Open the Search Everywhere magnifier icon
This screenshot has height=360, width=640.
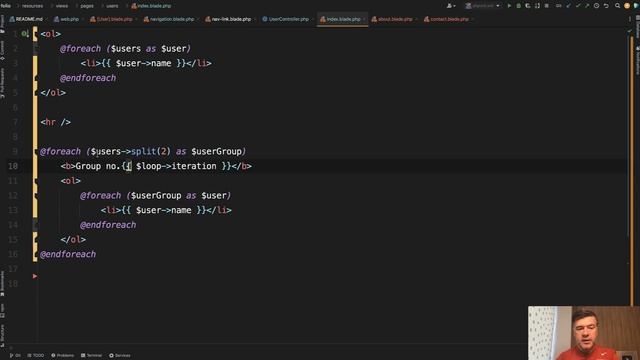(x=618, y=6)
